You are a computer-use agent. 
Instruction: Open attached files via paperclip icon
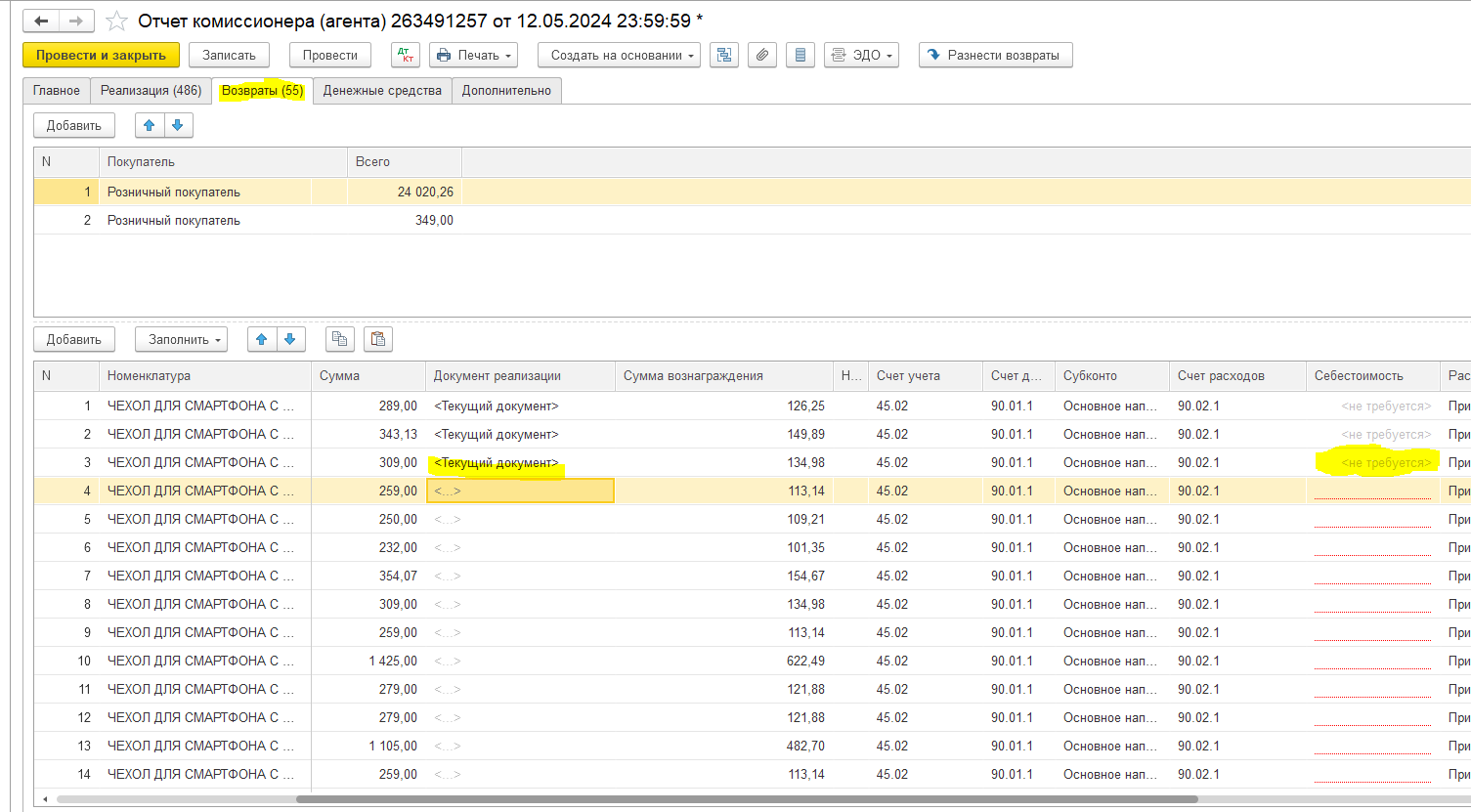pyautogui.click(x=762, y=56)
